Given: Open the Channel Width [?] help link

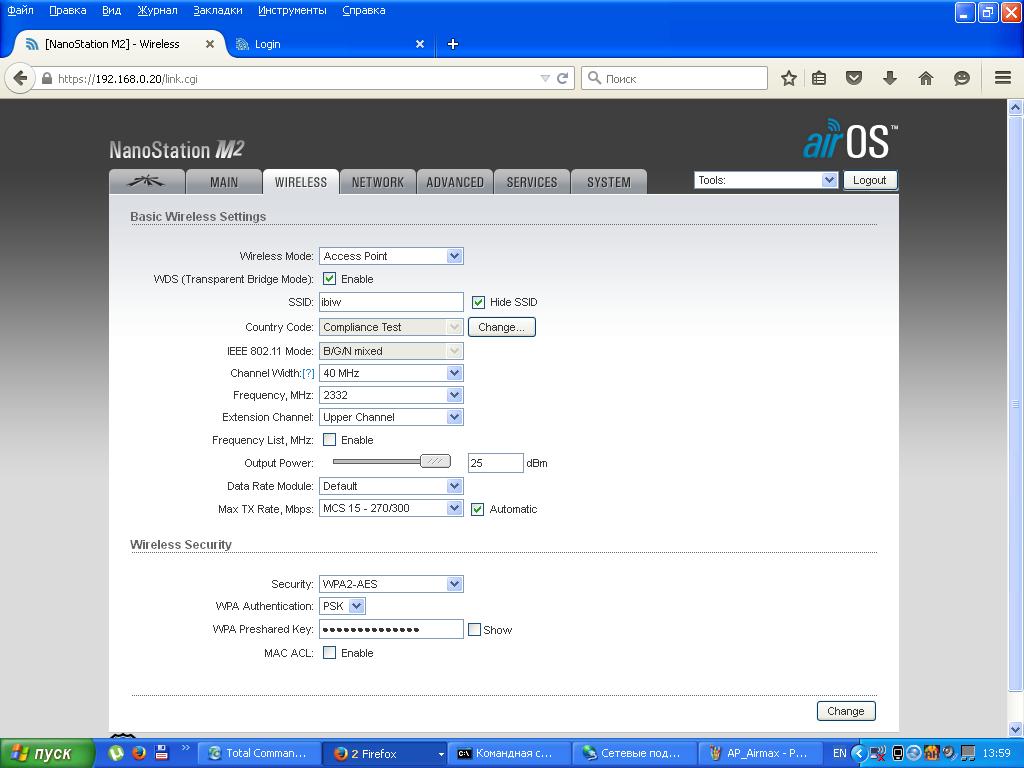Looking at the screenshot, I should 308,374.
